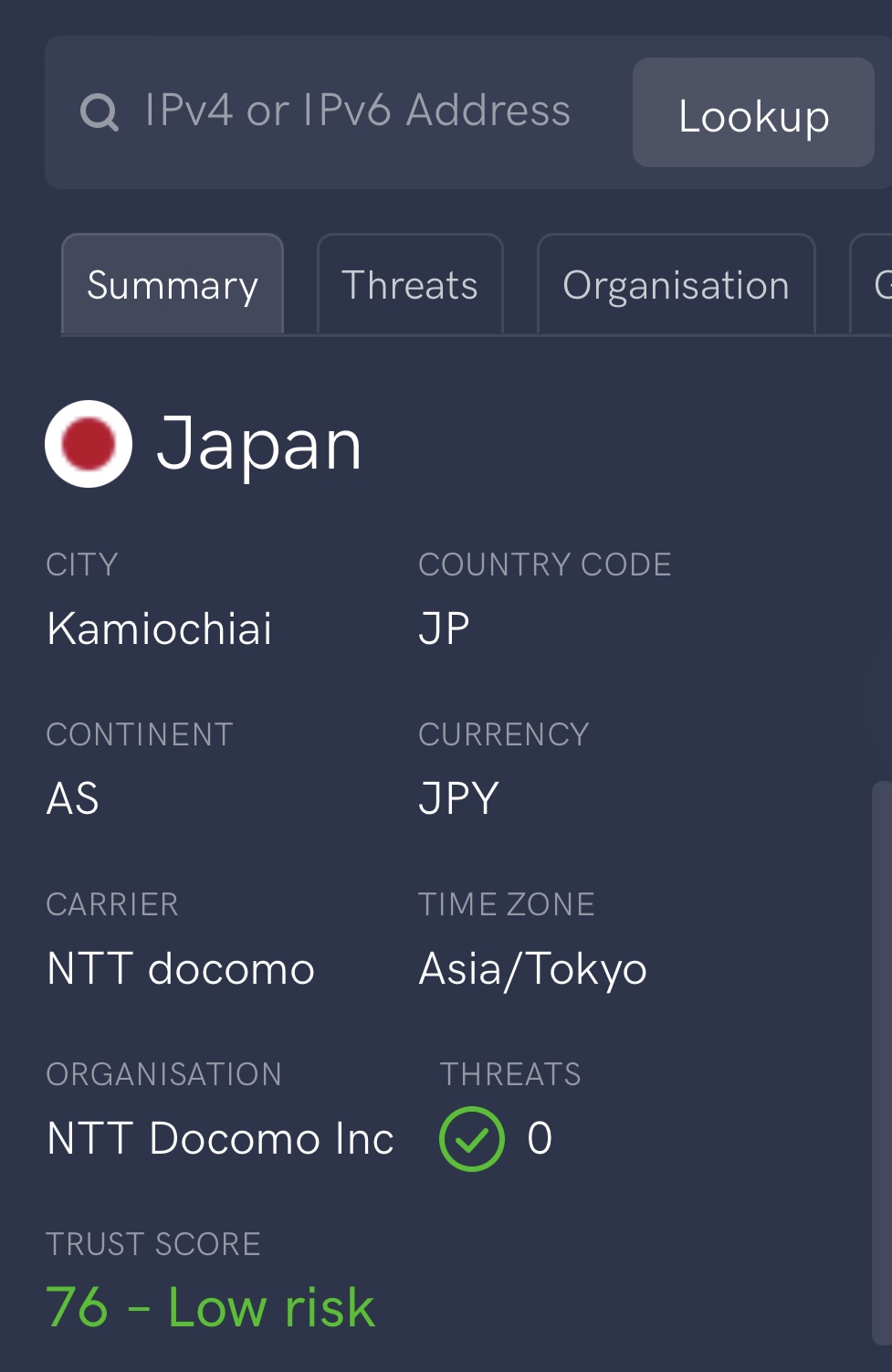892x1372 pixels.
Task: Switch to the Organisation tab
Action: click(676, 284)
